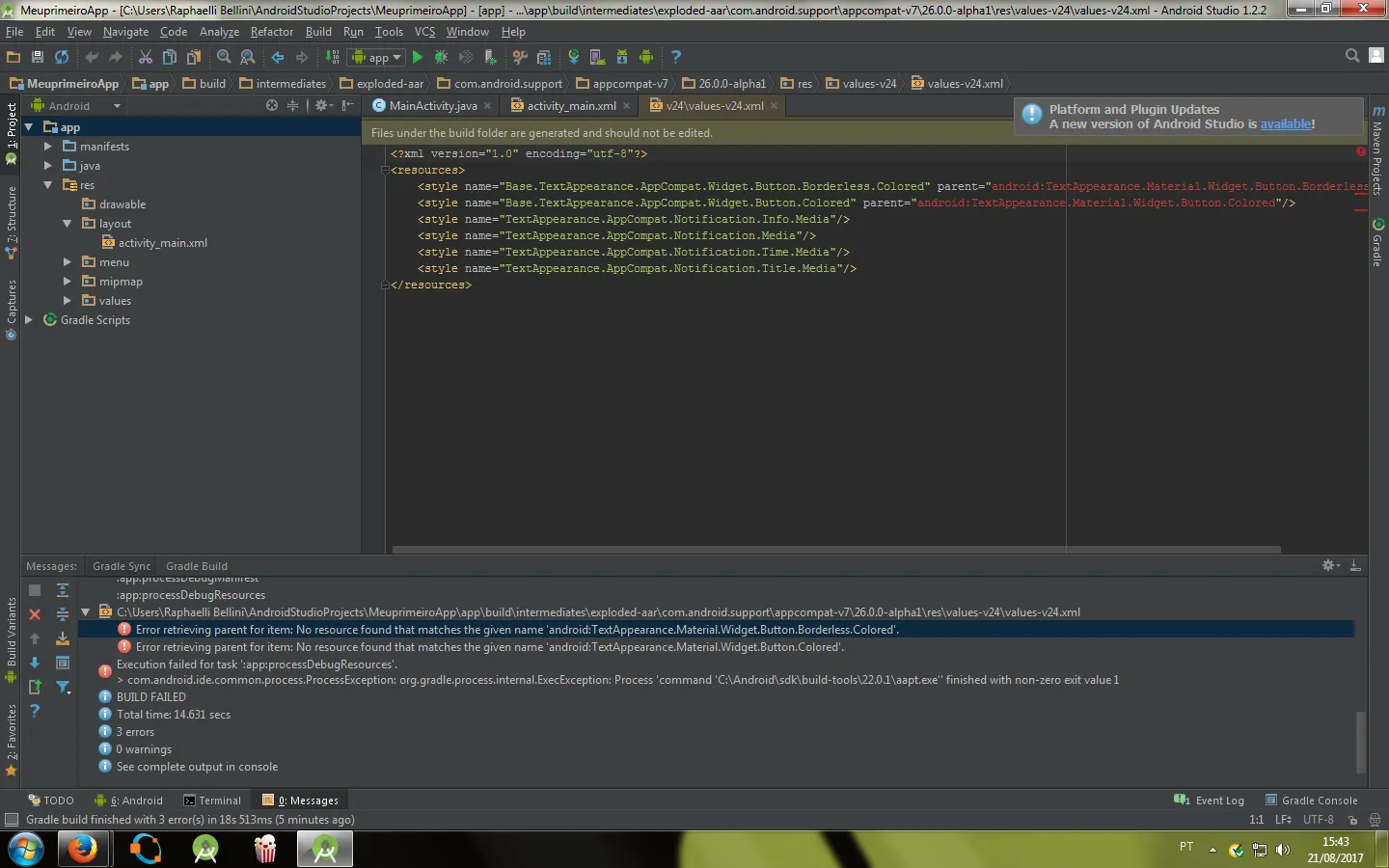The height and width of the screenshot is (868, 1389).
Task: Click the Synchronize refresh icon in toolbar
Action: [x=62, y=58]
